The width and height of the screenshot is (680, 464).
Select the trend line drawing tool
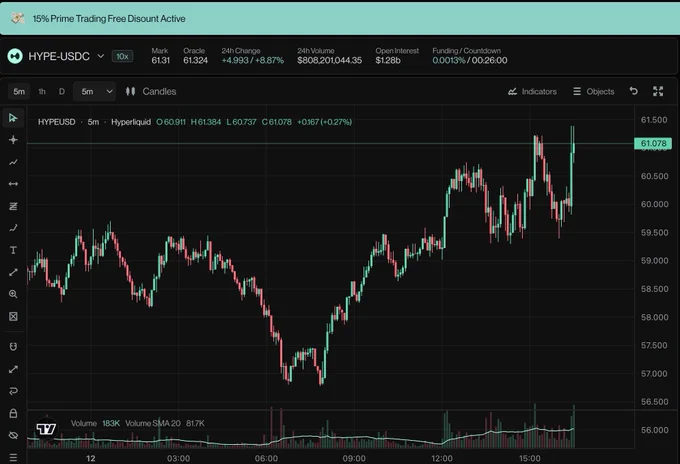(x=13, y=162)
